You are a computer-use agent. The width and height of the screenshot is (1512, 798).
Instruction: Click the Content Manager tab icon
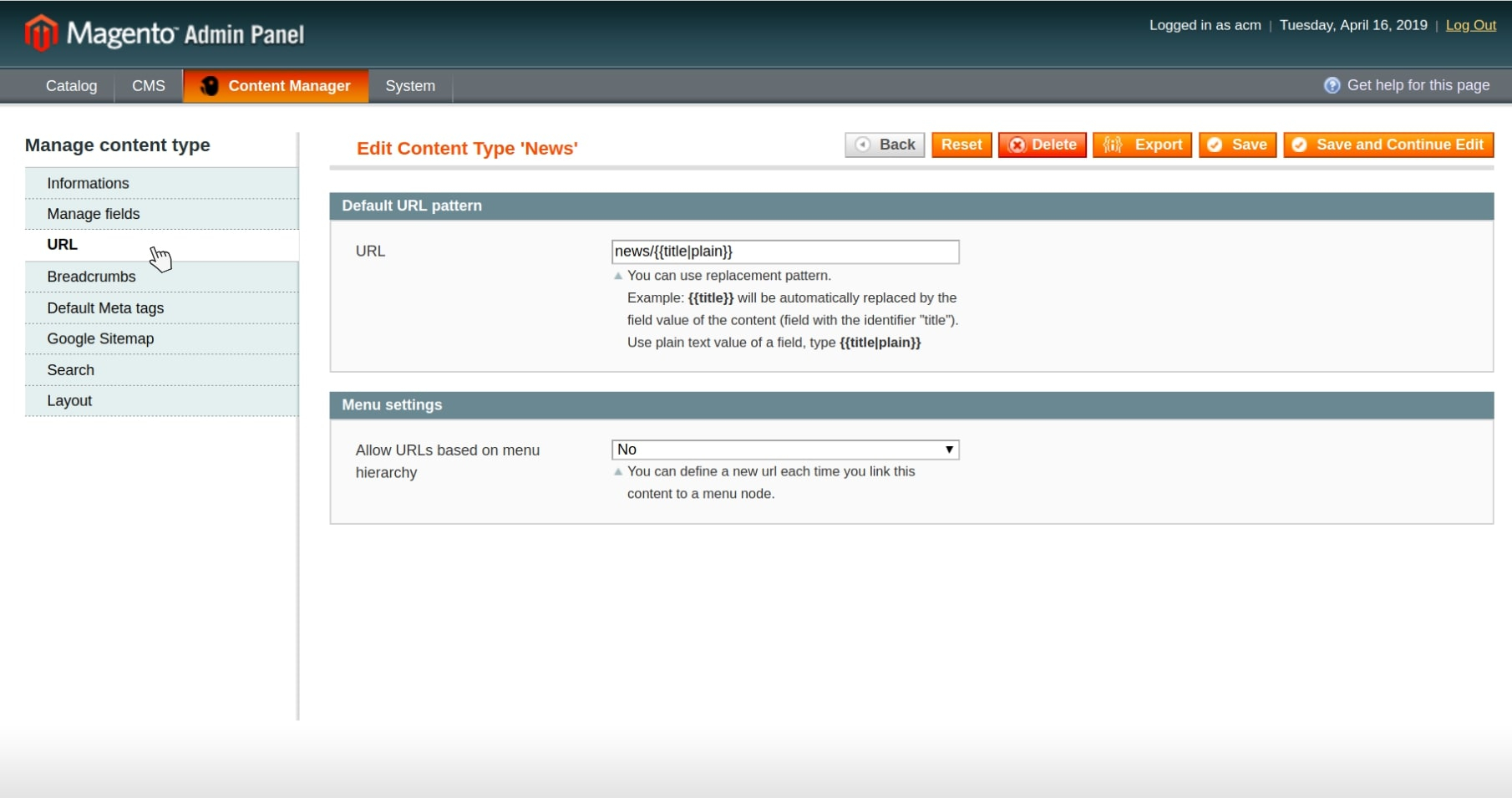tap(210, 86)
